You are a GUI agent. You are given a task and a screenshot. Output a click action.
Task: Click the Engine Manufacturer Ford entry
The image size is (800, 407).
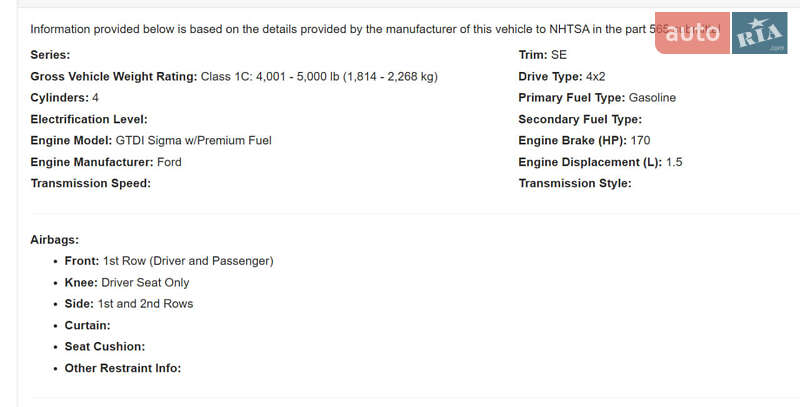[x=169, y=162]
